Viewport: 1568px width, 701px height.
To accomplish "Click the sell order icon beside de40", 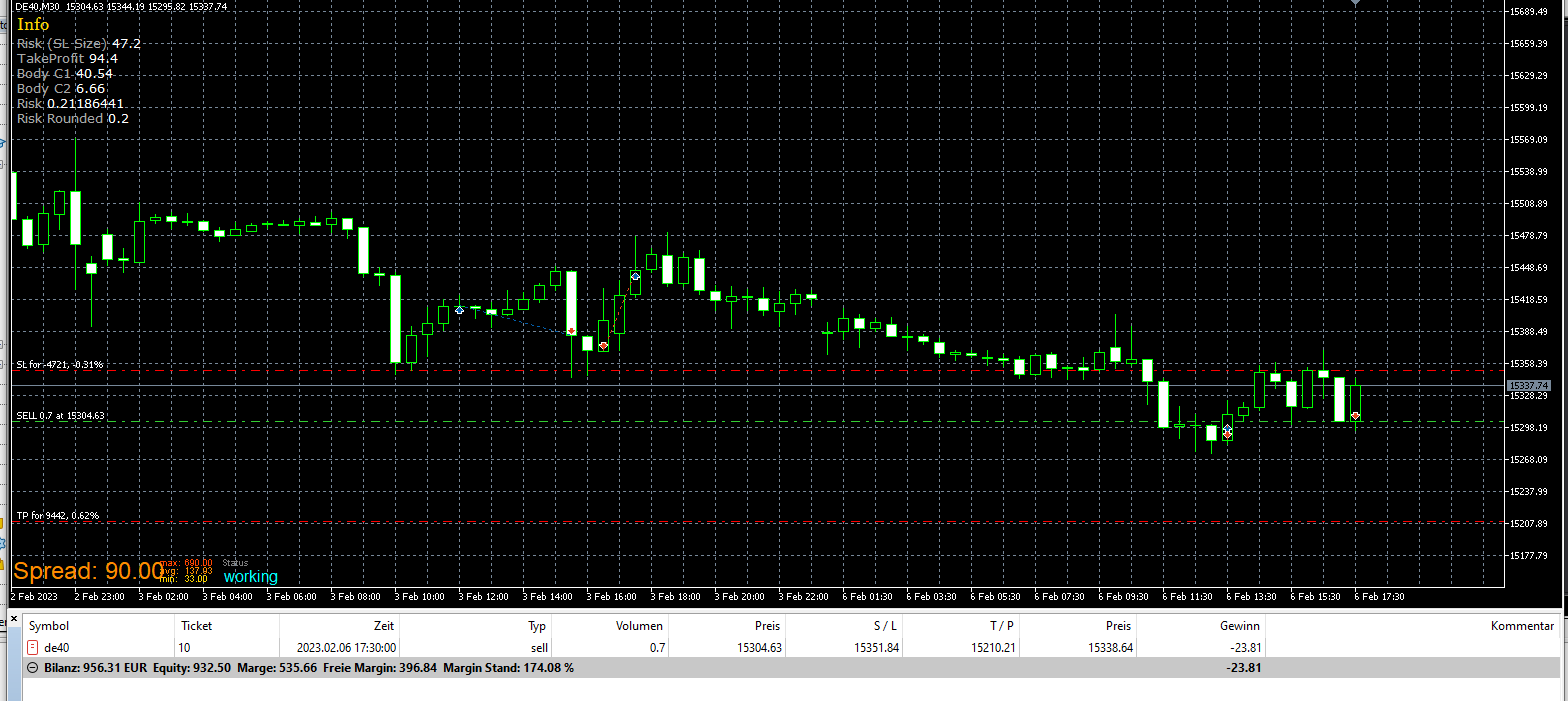I will (x=33, y=647).
